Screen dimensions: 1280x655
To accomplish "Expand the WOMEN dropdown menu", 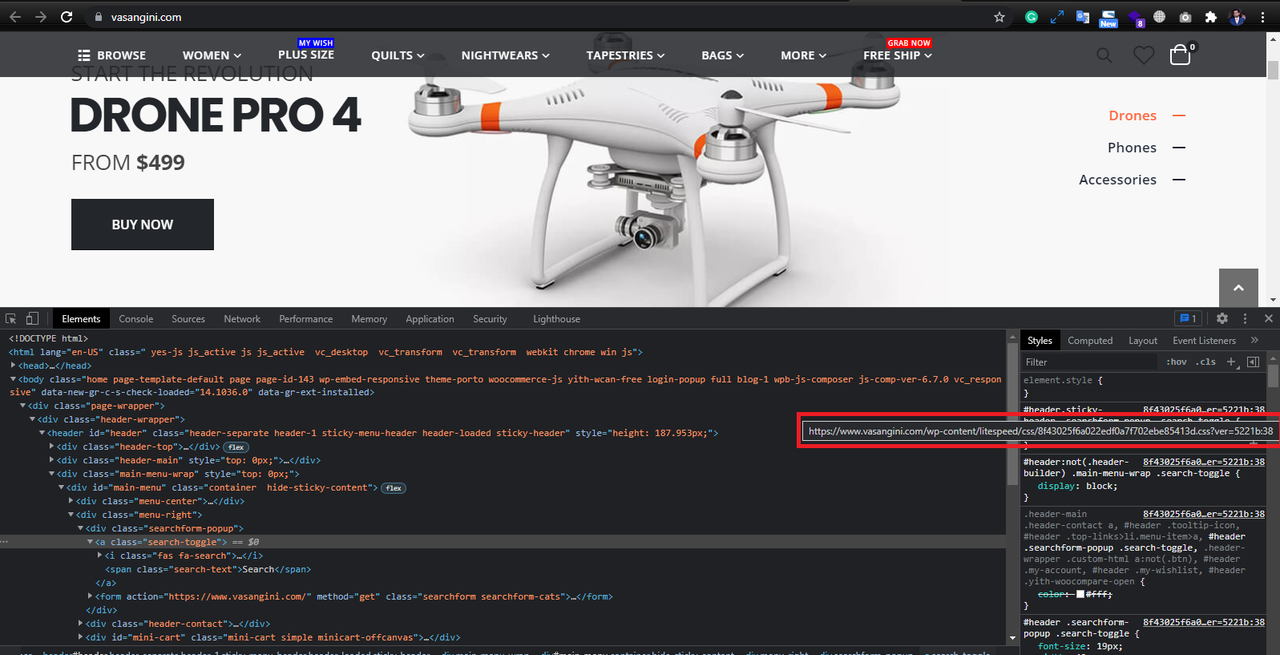I will coord(212,55).
